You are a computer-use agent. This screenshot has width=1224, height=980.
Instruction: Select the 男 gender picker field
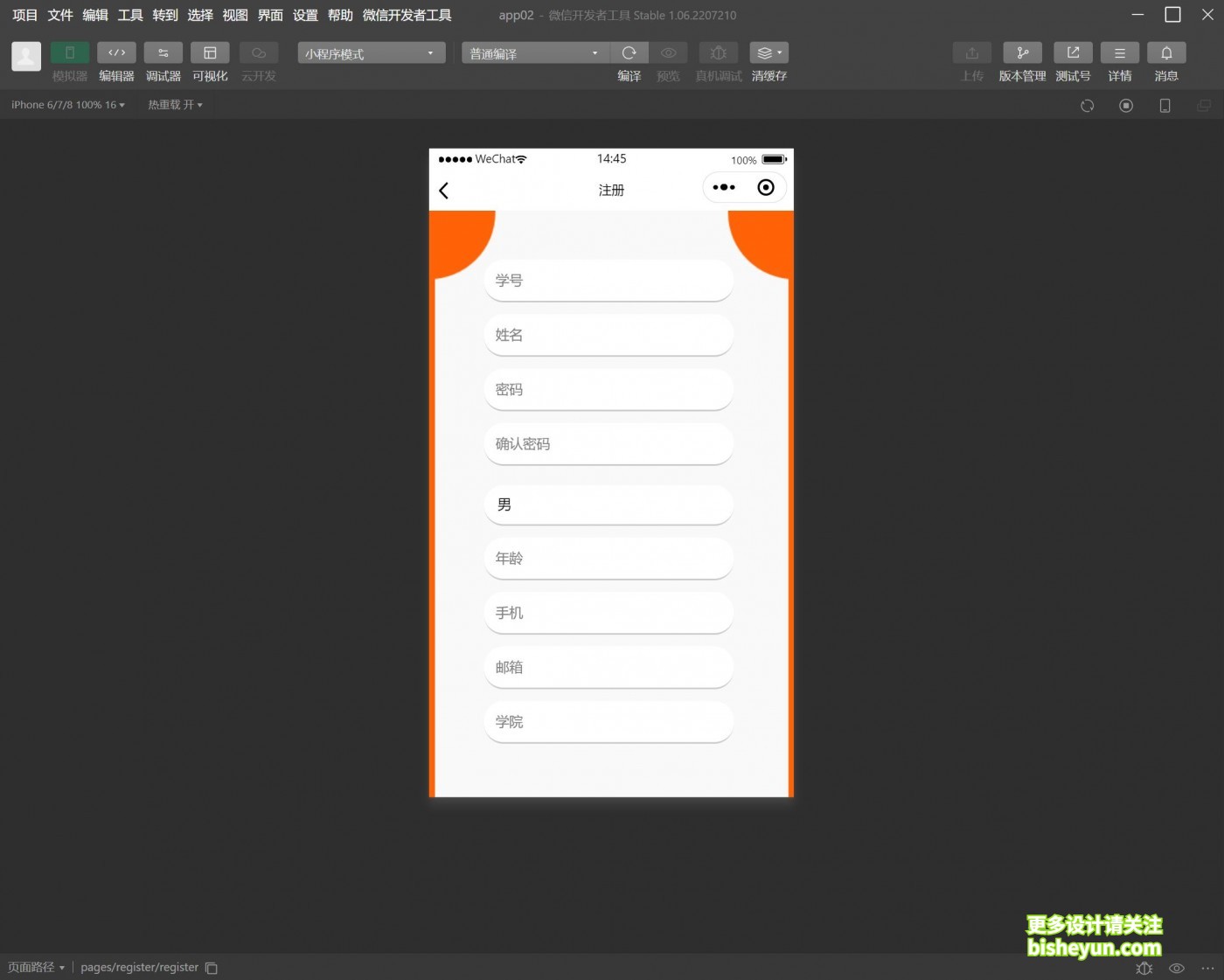(609, 505)
